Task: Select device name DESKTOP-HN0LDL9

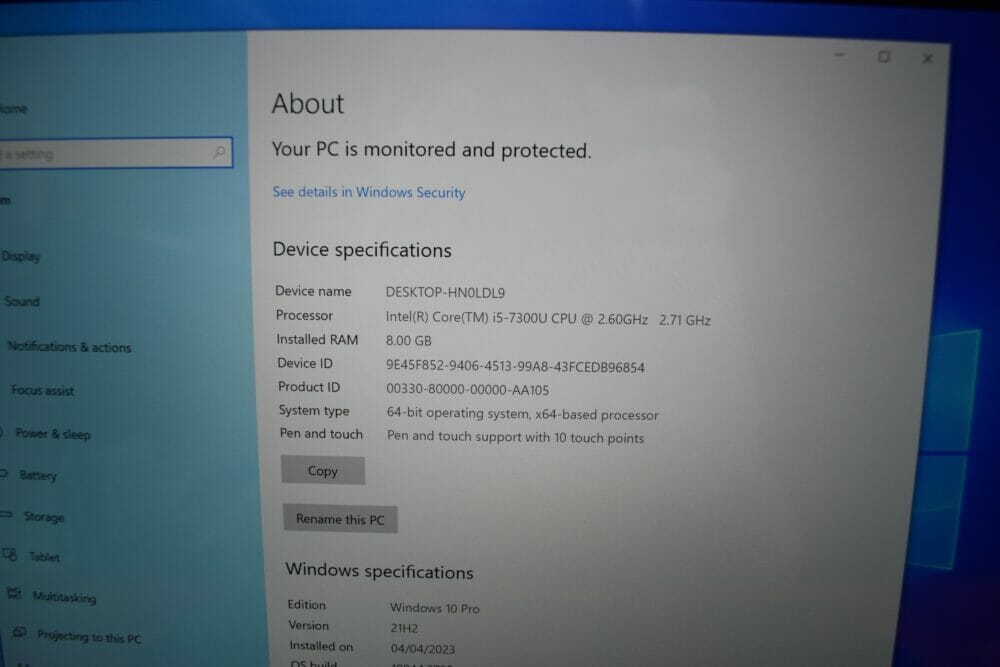Action: point(445,293)
